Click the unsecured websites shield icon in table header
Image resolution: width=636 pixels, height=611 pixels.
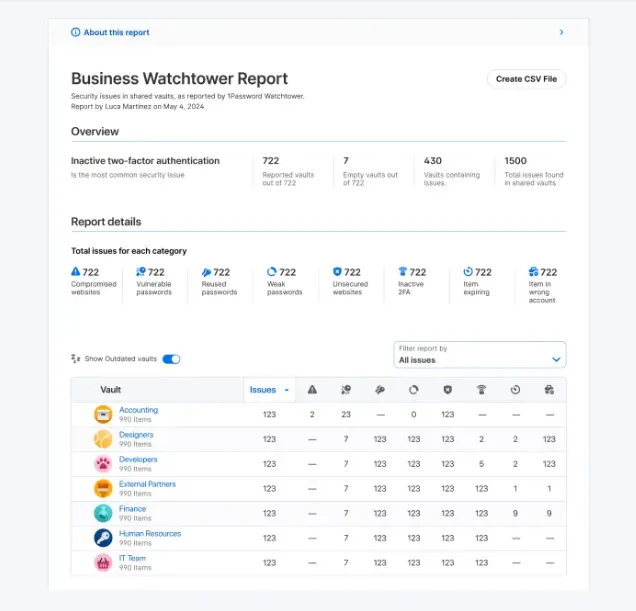[447, 390]
